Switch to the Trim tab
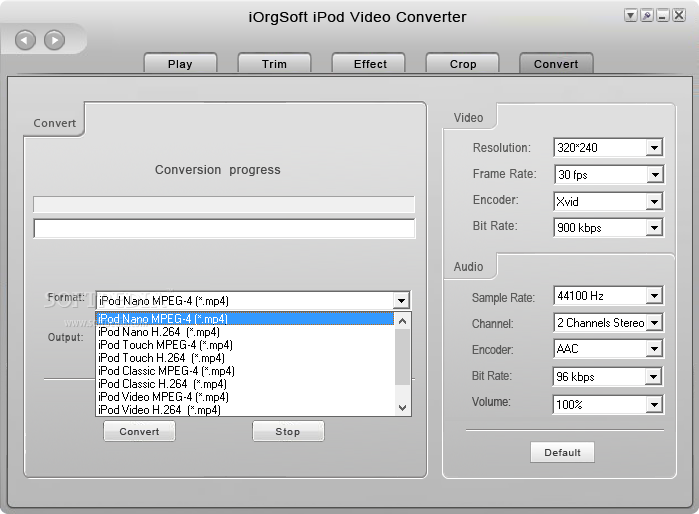 [x=274, y=64]
